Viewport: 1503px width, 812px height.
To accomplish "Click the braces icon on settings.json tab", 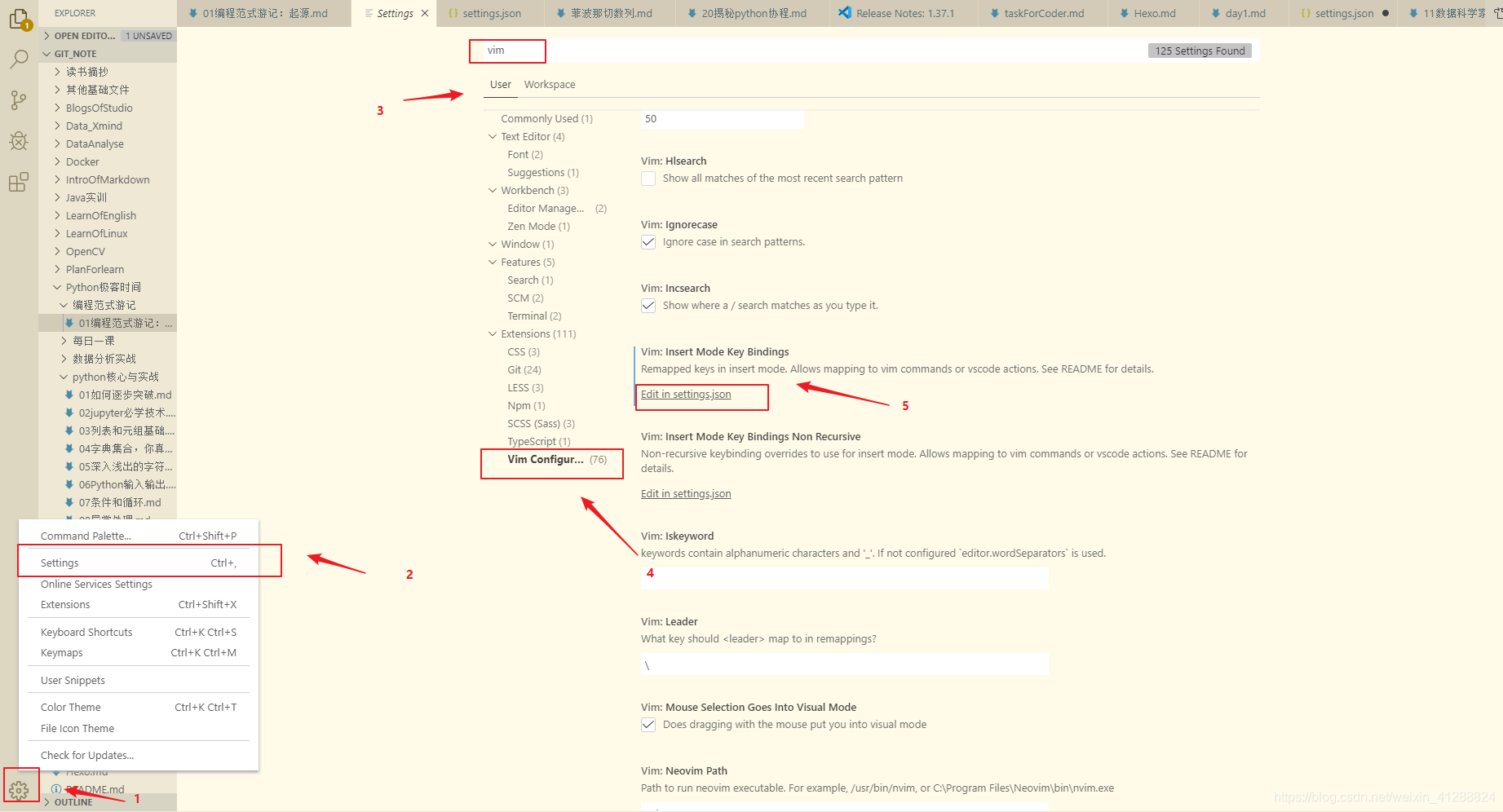I will 453,13.
